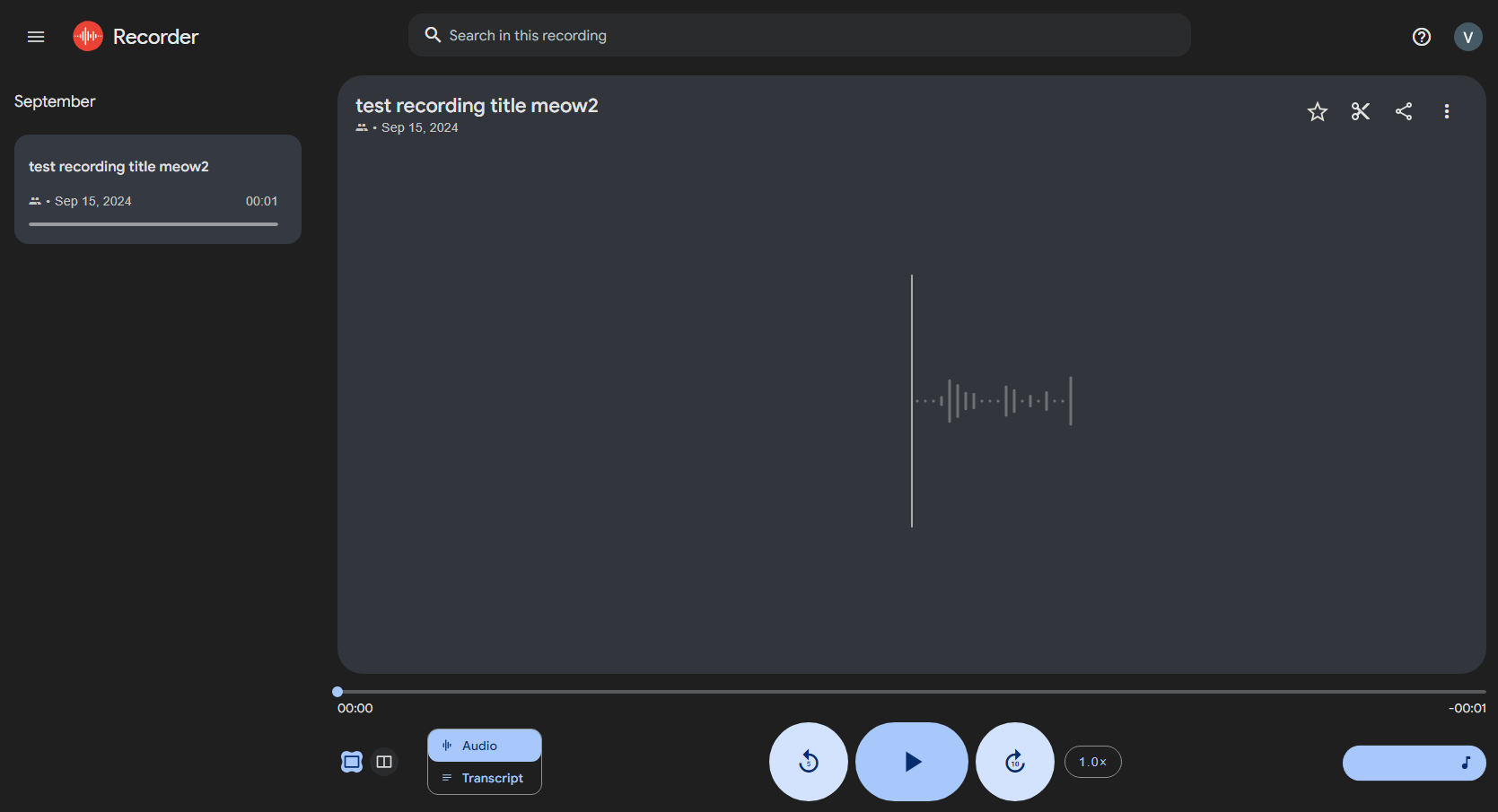Click the 'Search in this recording' field

pyautogui.click(x=799, y=35)
